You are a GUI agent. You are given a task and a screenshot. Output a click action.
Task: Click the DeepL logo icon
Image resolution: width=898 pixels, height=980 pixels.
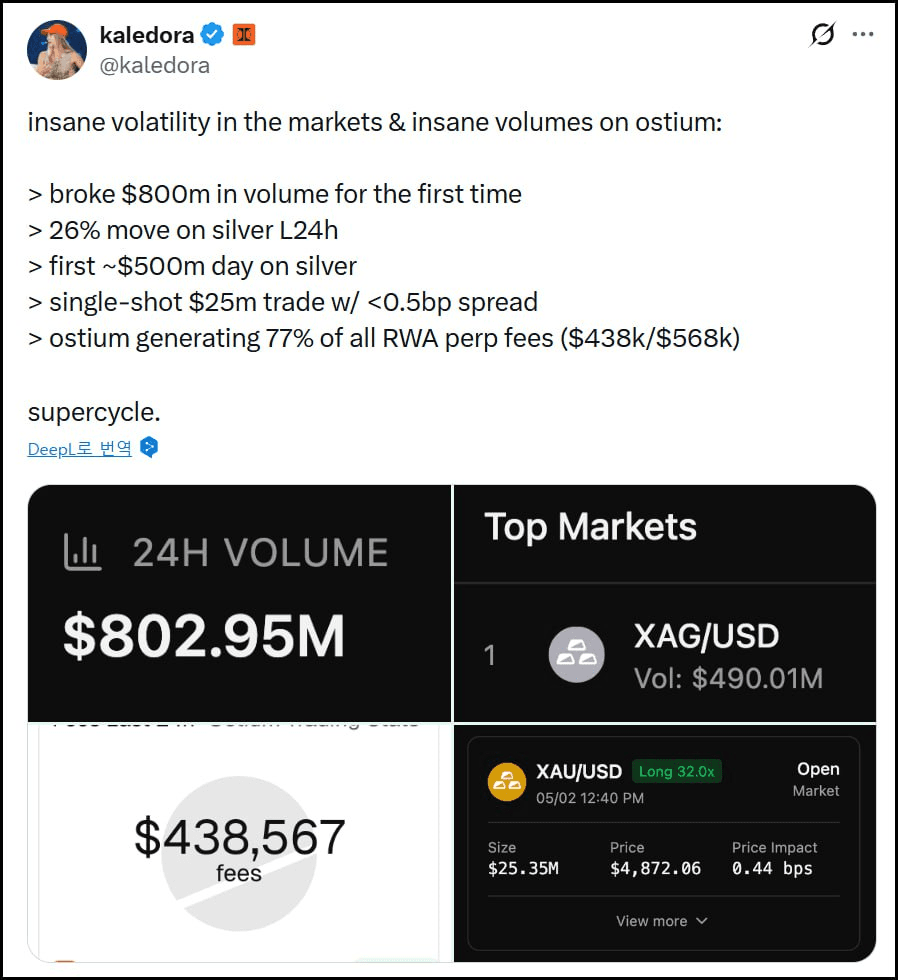click(149, 447)
